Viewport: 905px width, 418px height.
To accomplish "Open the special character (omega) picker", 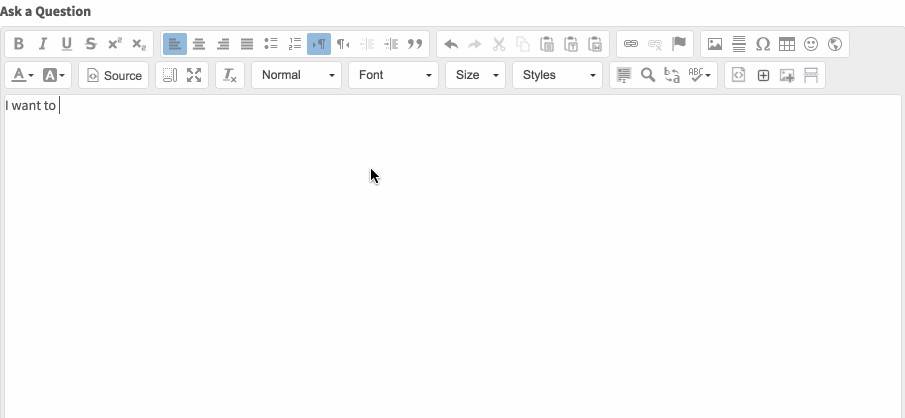I will pyautogui.click(x=763, y=44).
